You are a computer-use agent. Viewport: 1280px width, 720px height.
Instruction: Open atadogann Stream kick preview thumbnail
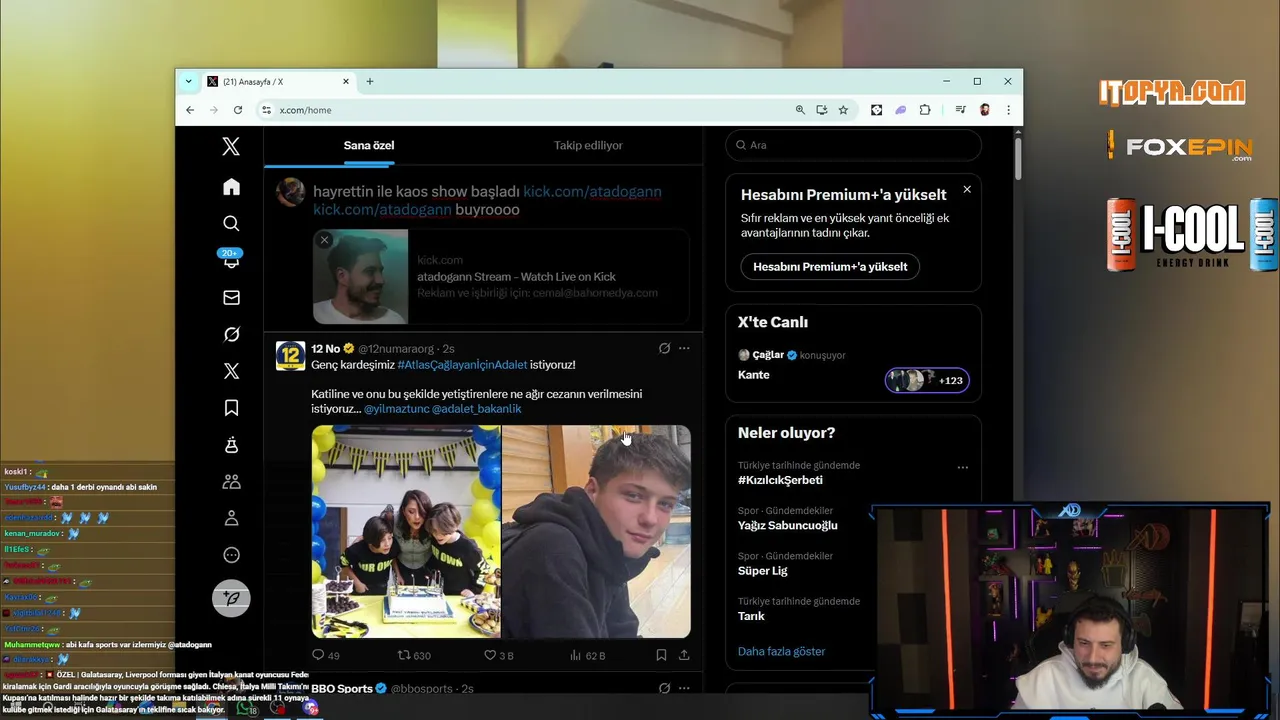coord(360,277)
